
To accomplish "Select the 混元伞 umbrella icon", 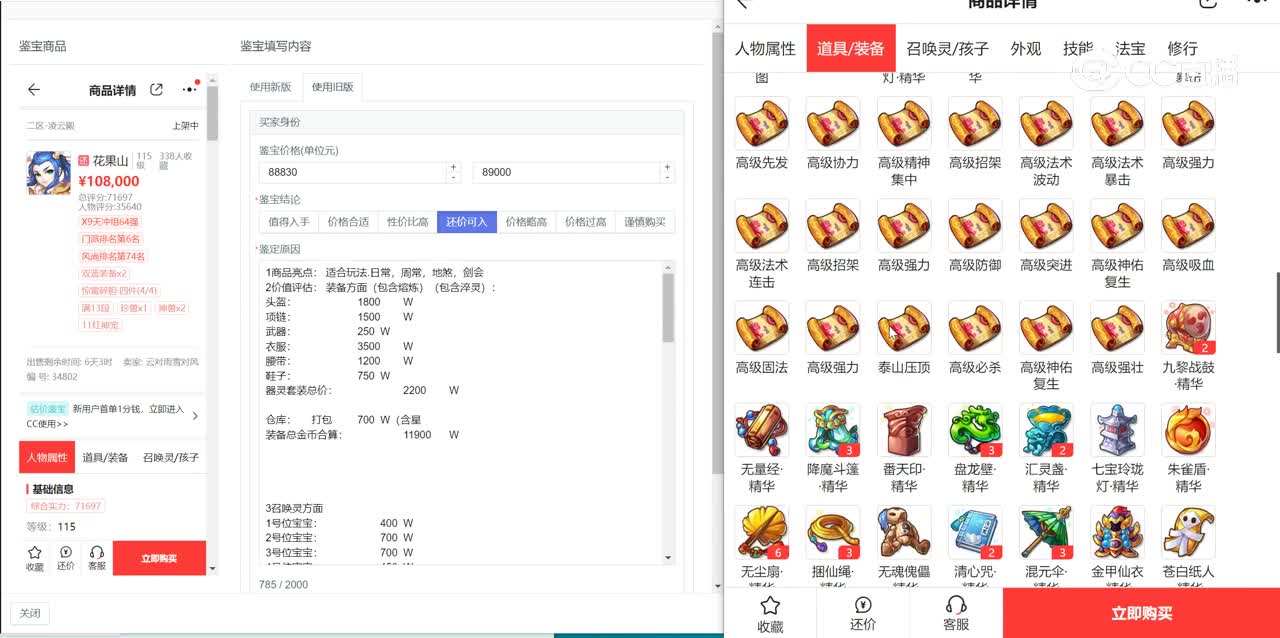I will point(1046,532).
